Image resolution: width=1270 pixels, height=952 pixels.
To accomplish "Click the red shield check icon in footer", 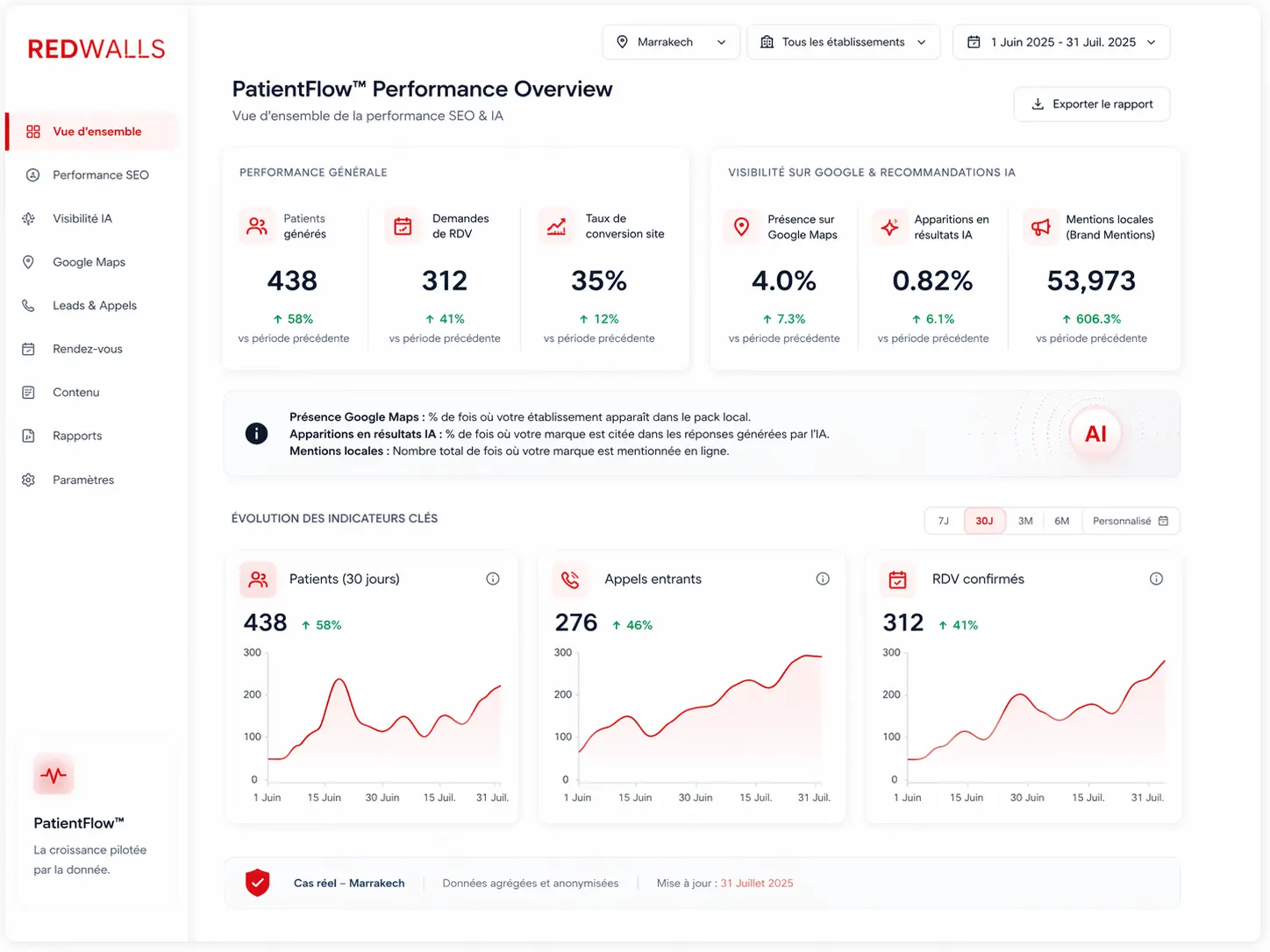I will tap(257, 883).
